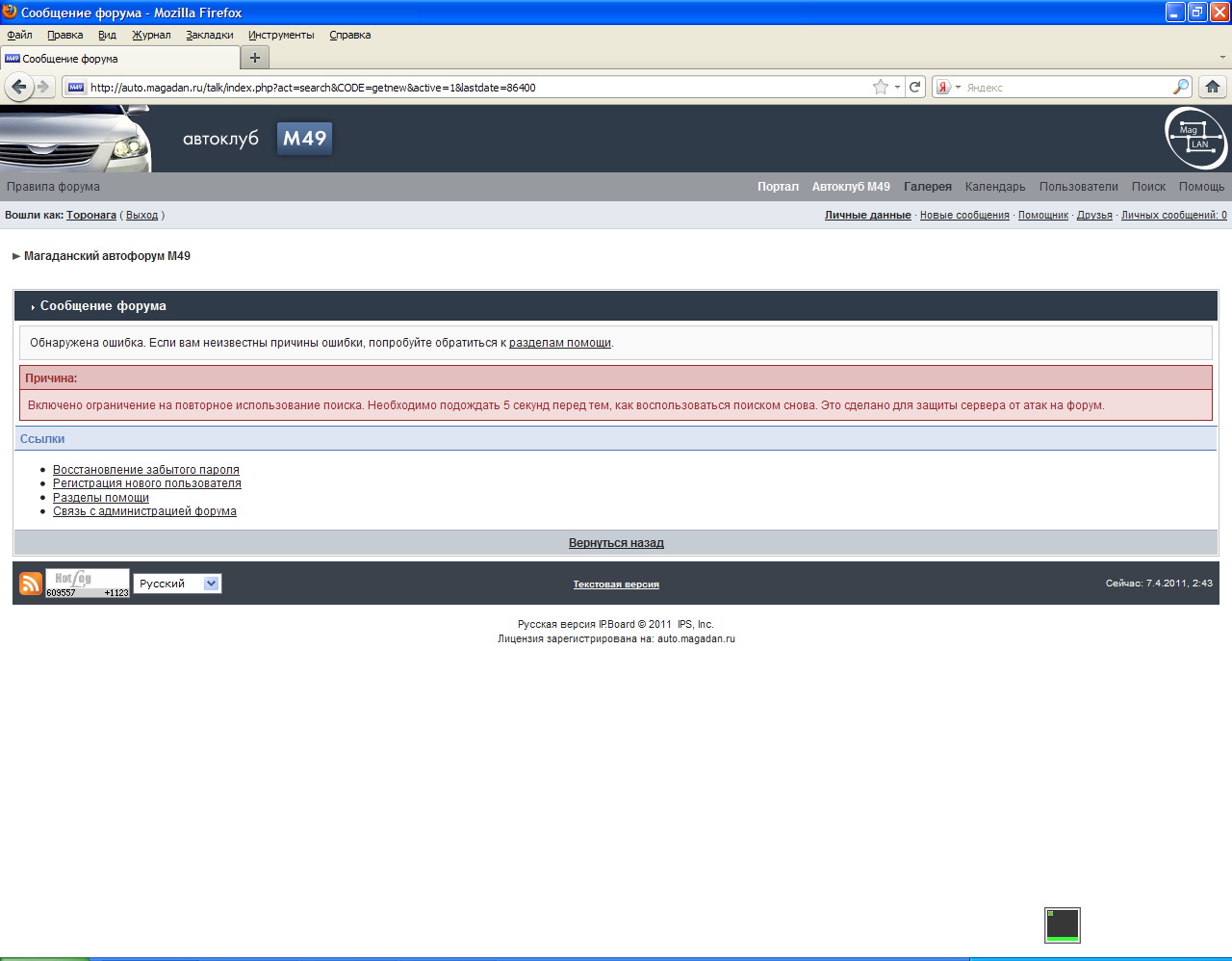Click the MagLAN logo in the header
The width and height of the screenshot is (1232, 961).
pos(1196,138)
